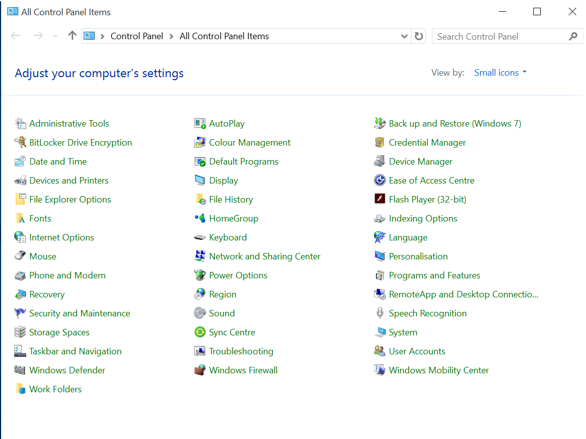Open the Recovery link
Image resolution: width=586 pixels, height=439 pixels.
[x=47, y=294]
